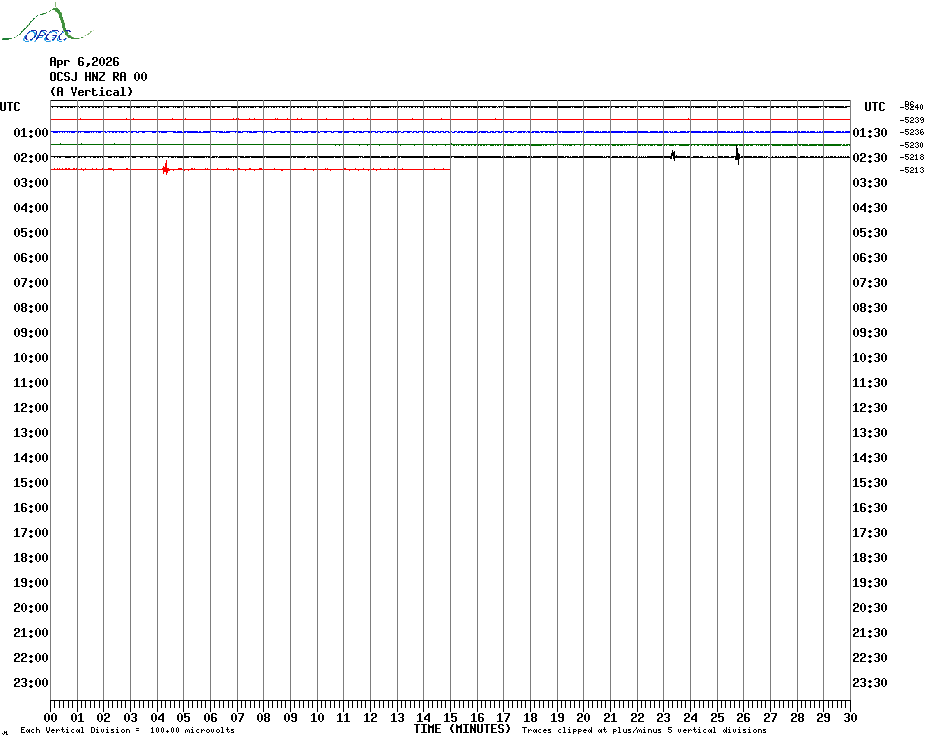Click the minute 15 tick label
The height and width of the screenshot is (744, 930).
(450, 717)
